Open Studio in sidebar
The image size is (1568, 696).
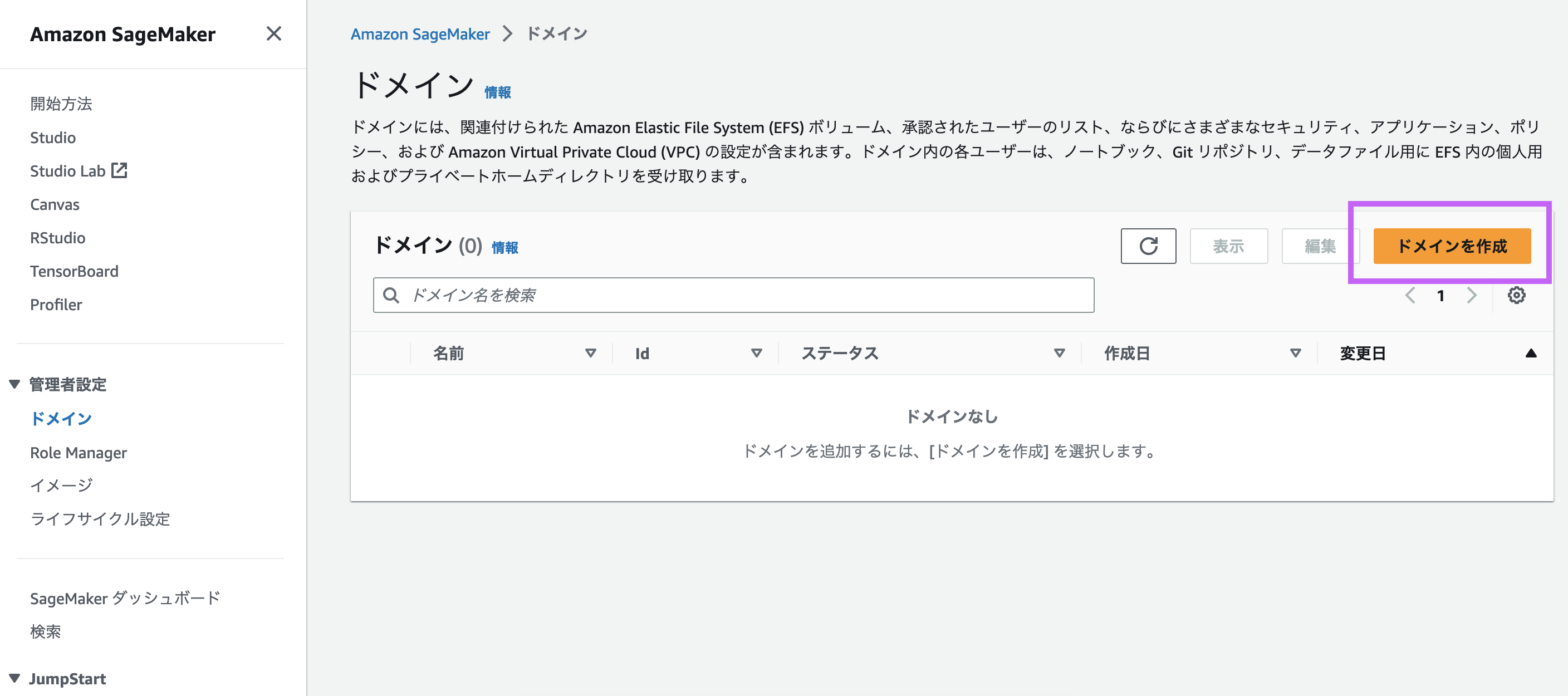point(53,138)
